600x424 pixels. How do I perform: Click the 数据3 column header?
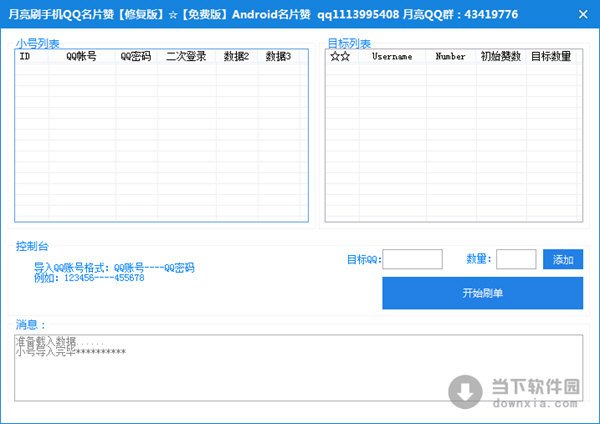(x=279, y=56)
